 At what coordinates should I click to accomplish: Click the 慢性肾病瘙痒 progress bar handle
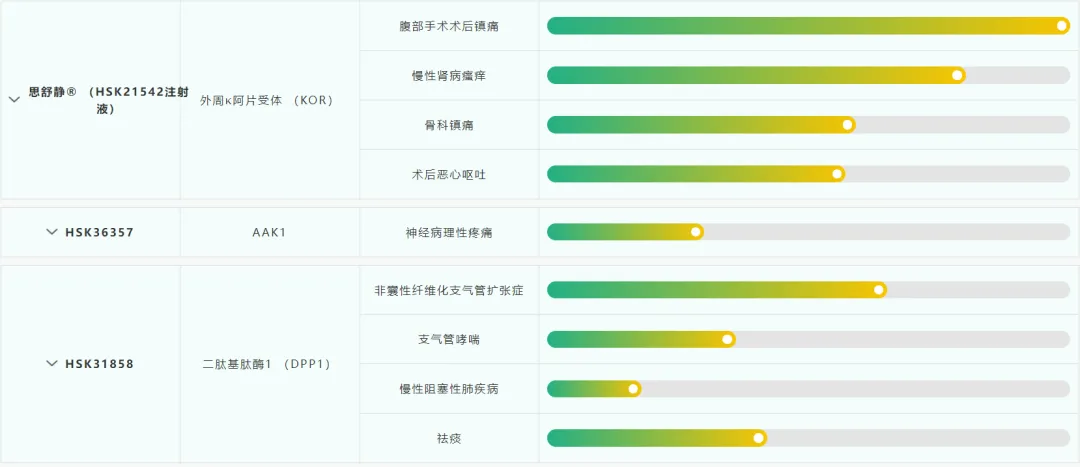pos(958,75)
